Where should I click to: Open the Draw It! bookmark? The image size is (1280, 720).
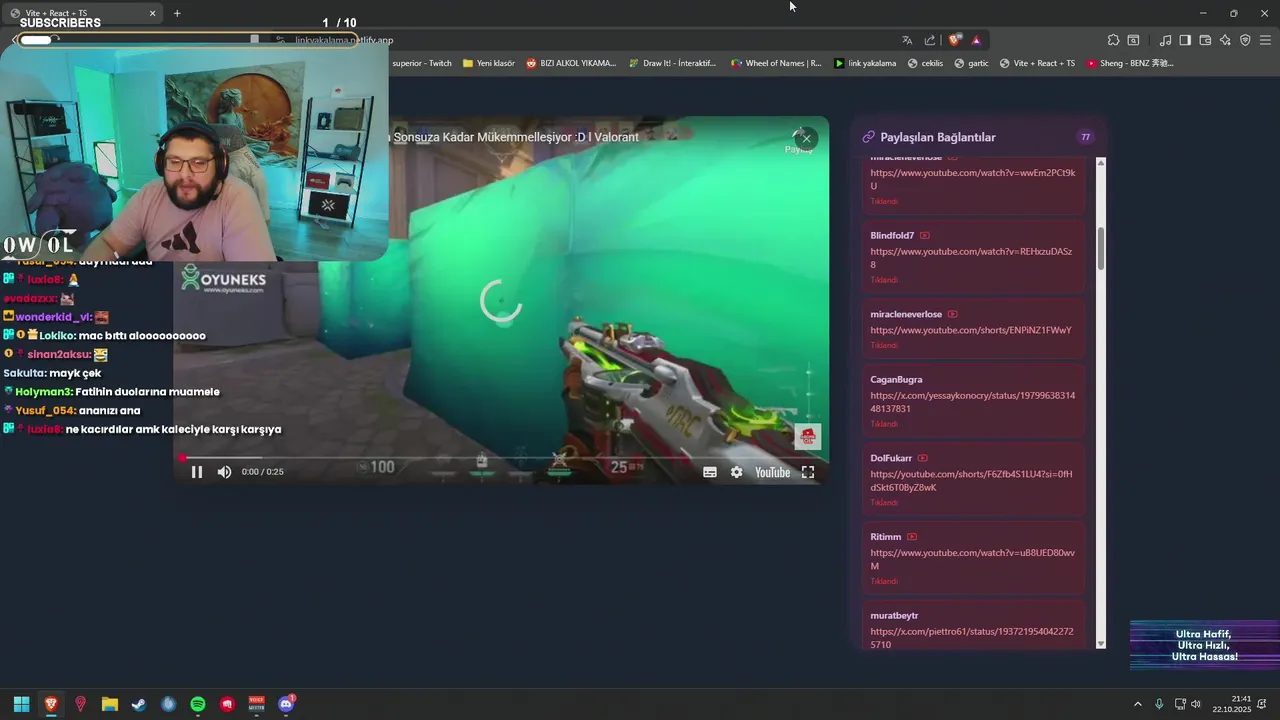pyautogui.click(x=672, y=63)
